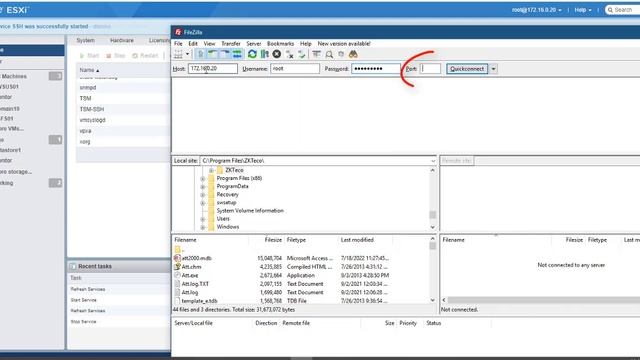The height and width of the screenshot is (360, 640).
Task: Expand the Users tree node
Action: click(202, 219)
